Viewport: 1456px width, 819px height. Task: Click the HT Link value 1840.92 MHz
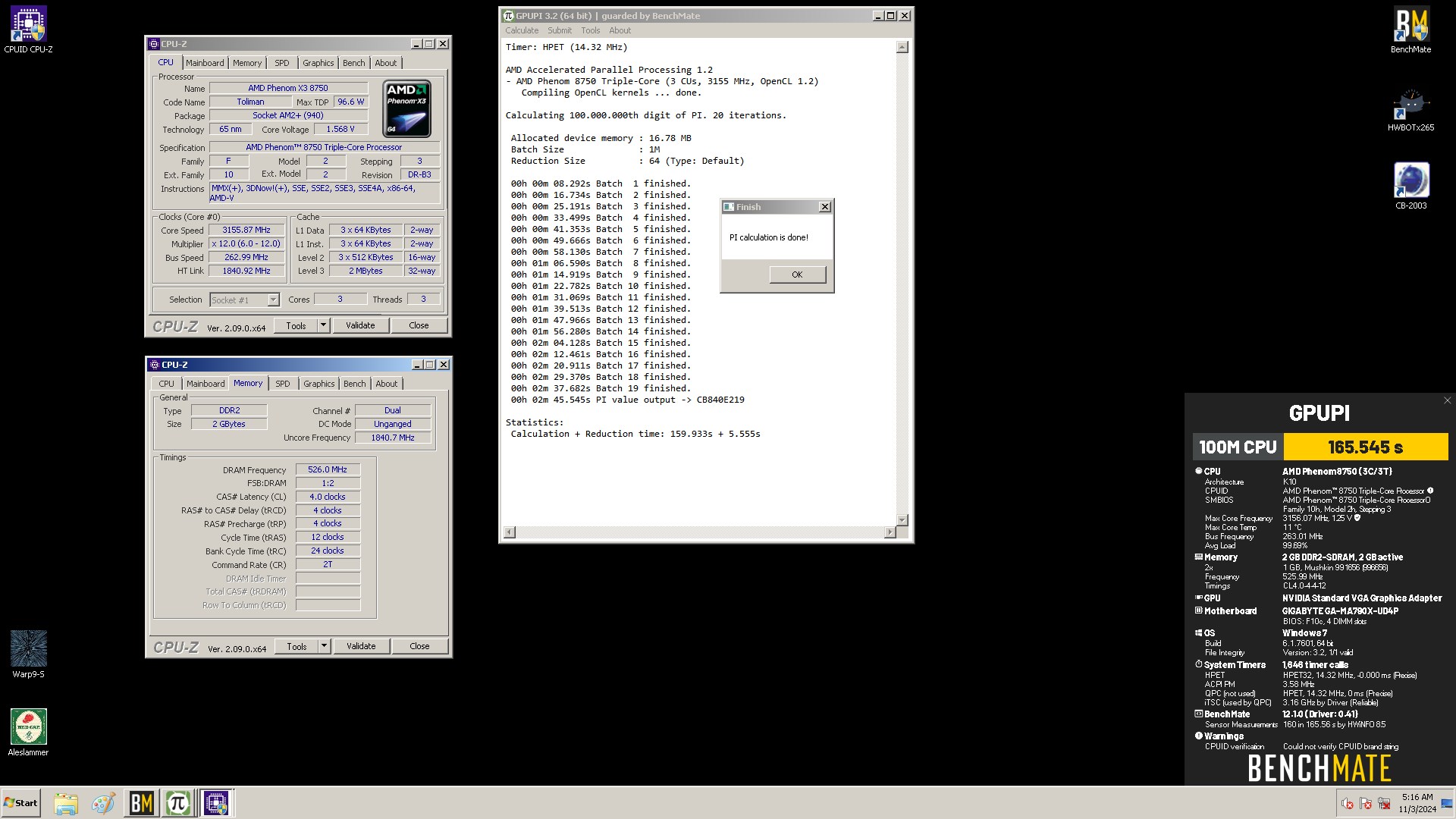246,271
